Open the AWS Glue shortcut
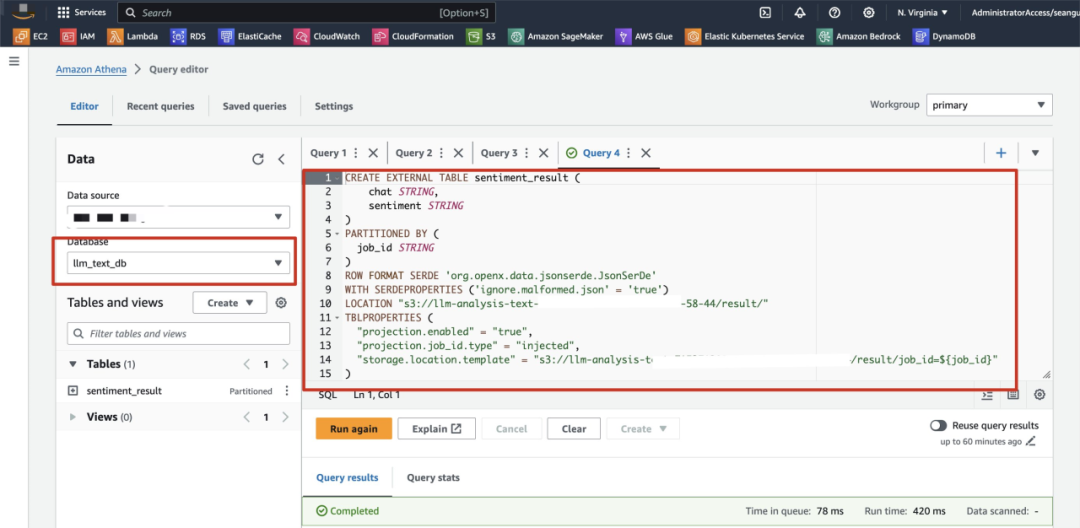The image size is (1080, 528). [x=643, y=36]
